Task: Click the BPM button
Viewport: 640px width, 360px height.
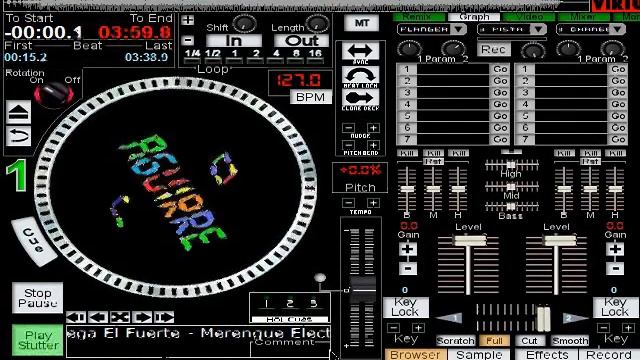Action: click(311, 97)
